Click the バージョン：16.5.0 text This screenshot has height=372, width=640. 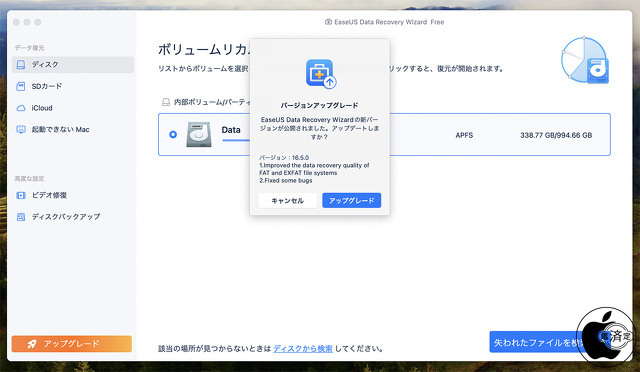tap(284, 158)
